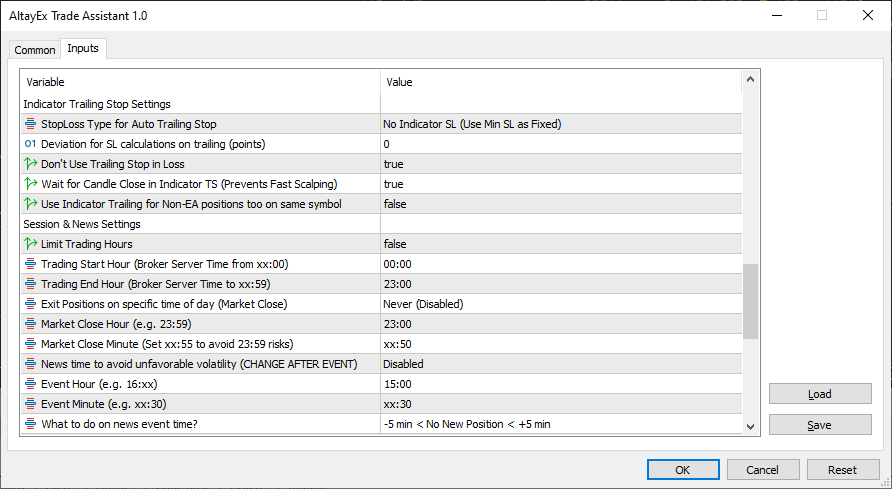Toggle Use Indicator Trailing for Non-EA value false
The width and height of the screenshot is (892, 489).
pos(561,204)
